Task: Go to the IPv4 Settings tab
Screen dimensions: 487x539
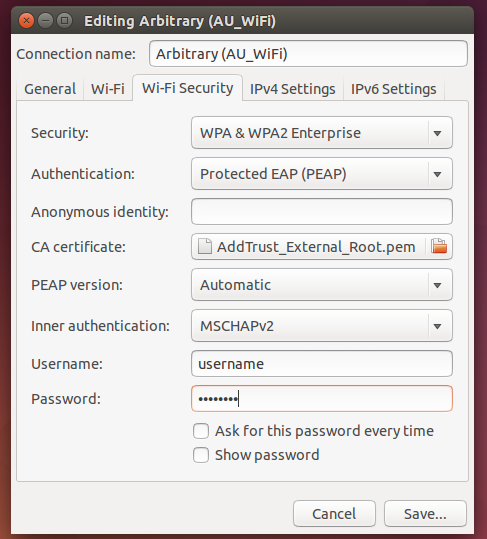Action: pyautogui.click(x=292, y=89)
